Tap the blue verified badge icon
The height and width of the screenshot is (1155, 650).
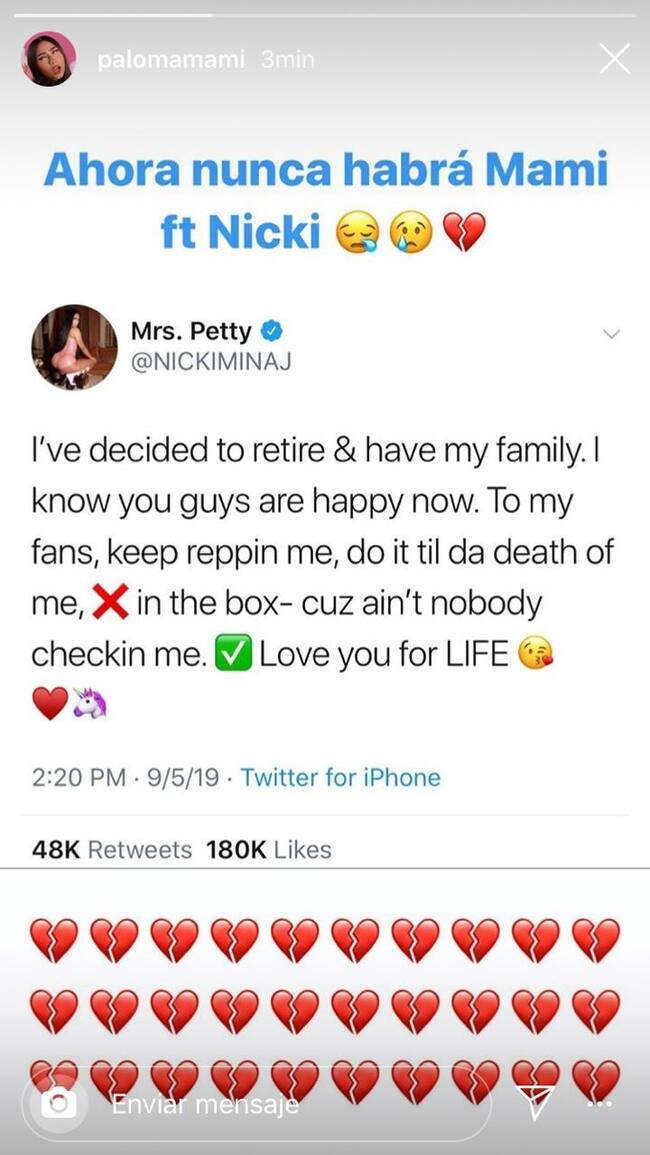click(x=270, y=329)
